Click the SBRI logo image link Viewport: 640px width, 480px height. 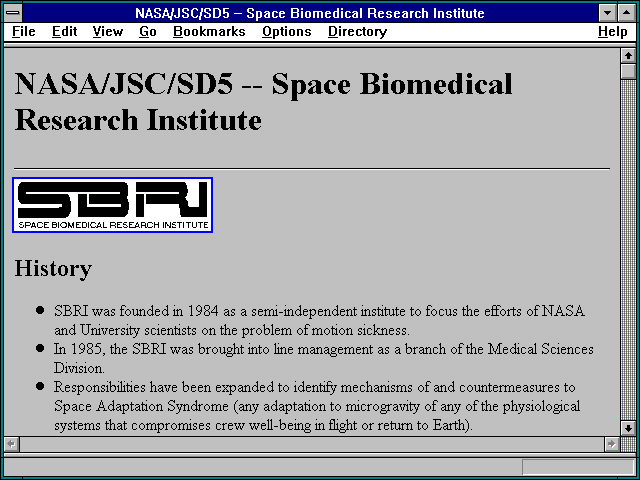(113, 205)
